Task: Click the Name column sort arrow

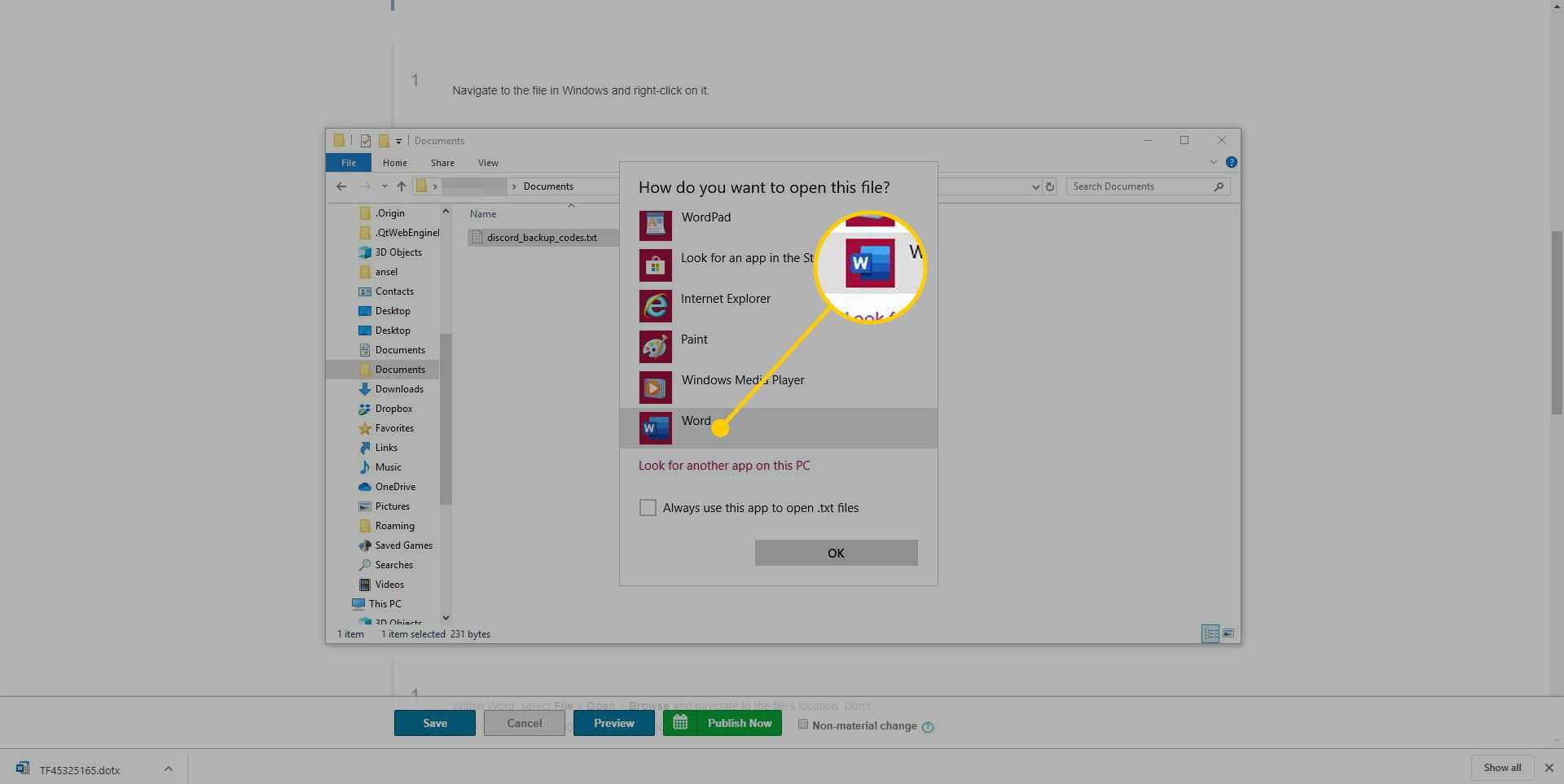Action: coord(571,205)
